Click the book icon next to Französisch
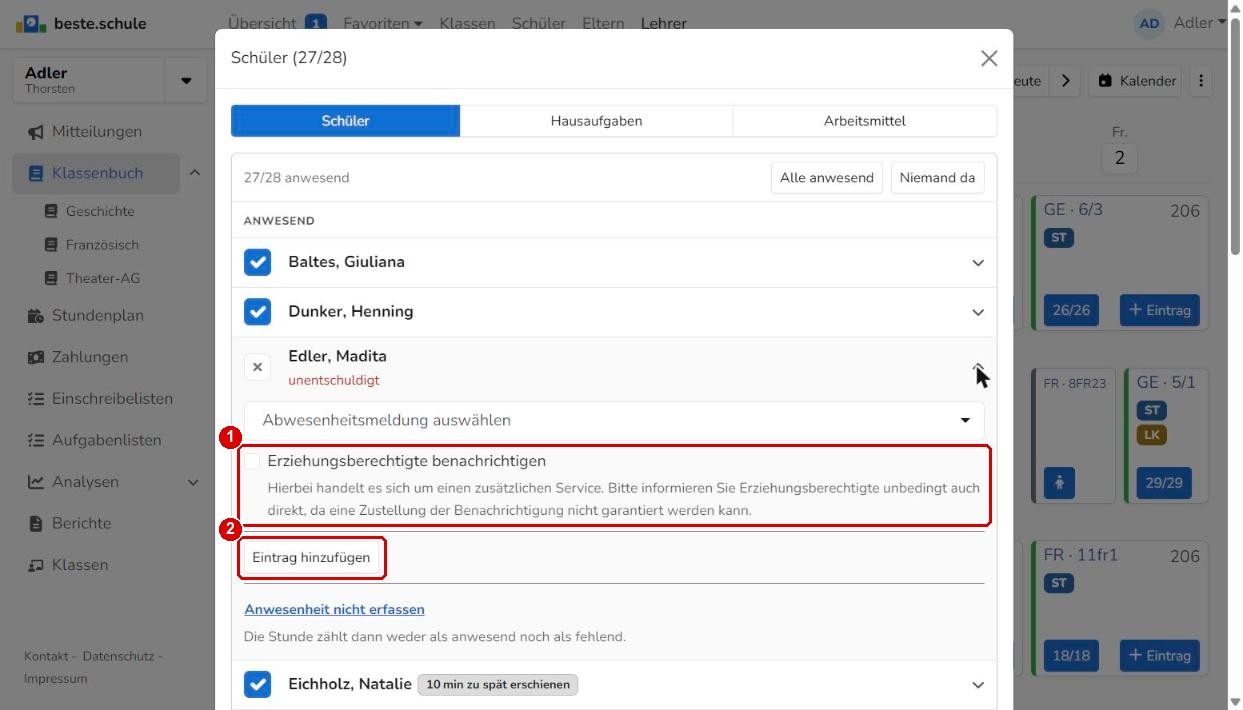1243x710 pixels. (x=52, y=245)
